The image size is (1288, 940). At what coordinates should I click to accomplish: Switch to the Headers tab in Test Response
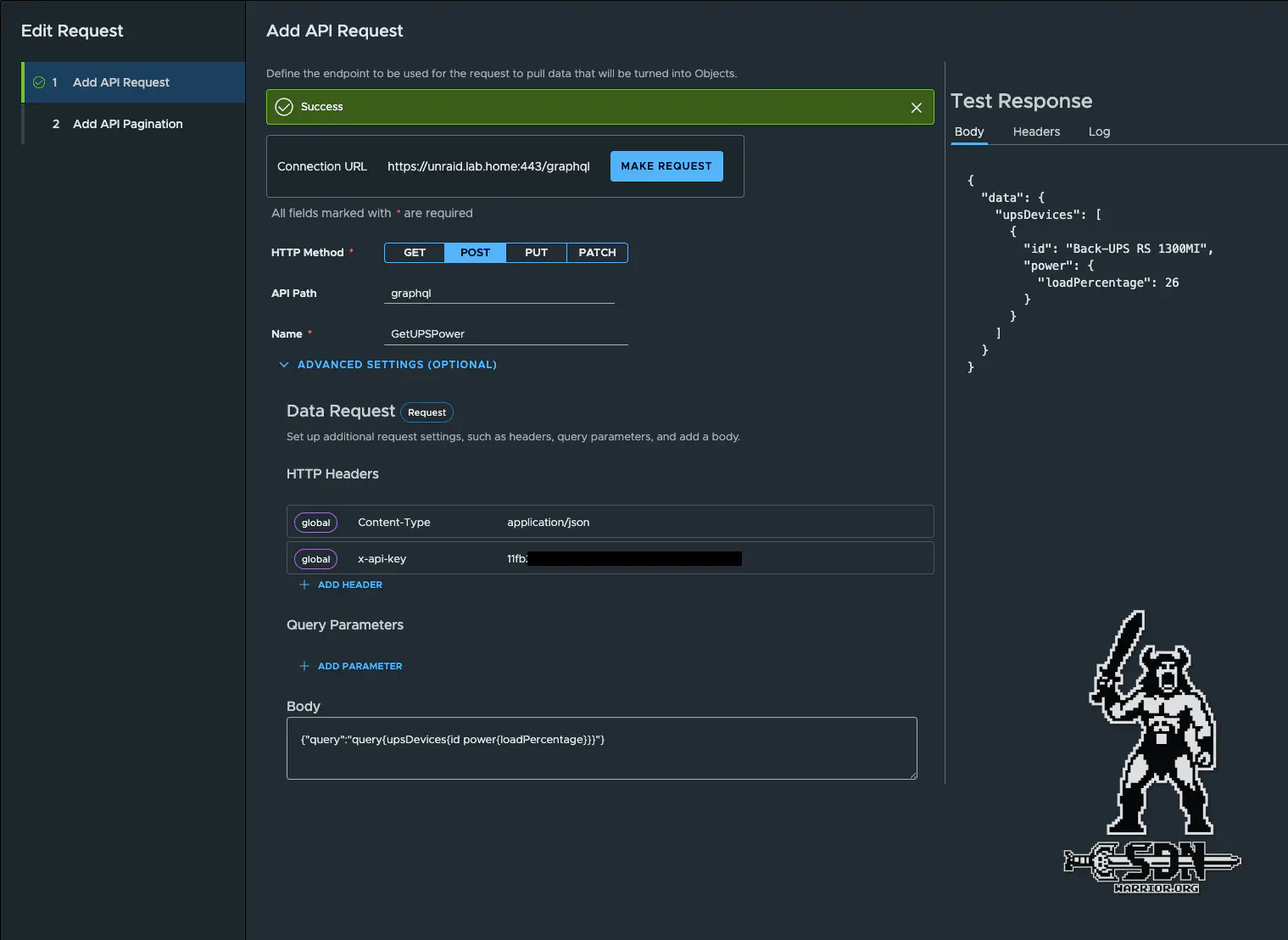click(x=1036, y=131)
